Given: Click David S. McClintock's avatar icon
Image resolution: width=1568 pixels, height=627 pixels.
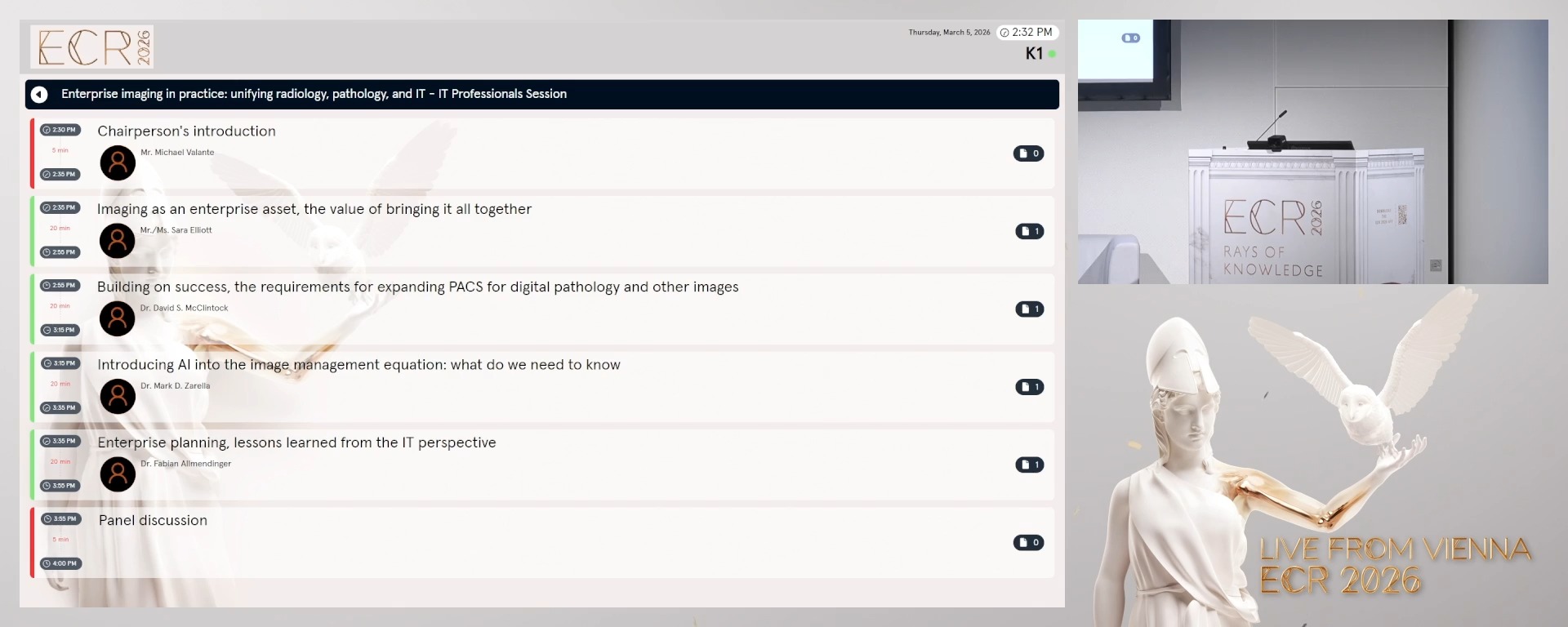Looking at the screenshot, I should point(117,318).
